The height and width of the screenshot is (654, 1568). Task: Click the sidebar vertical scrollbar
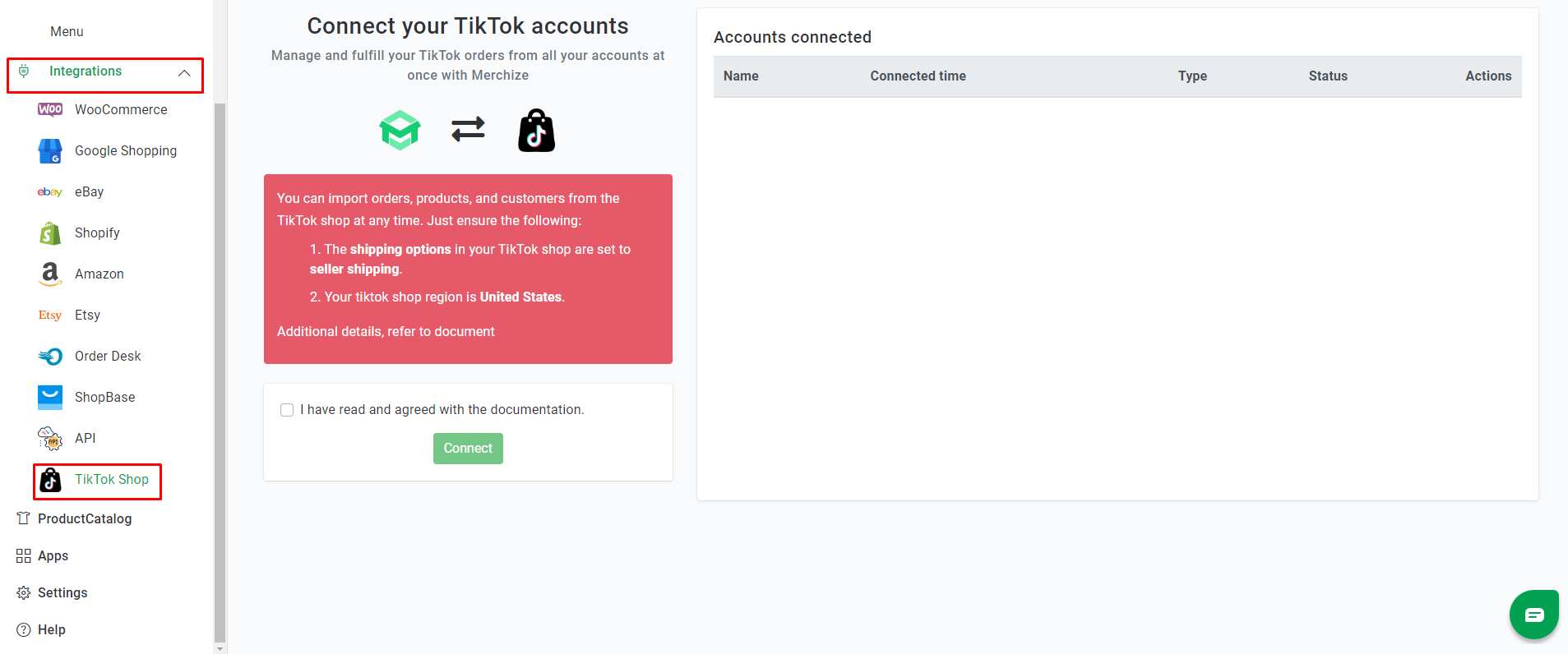click(x=220, y=371)
